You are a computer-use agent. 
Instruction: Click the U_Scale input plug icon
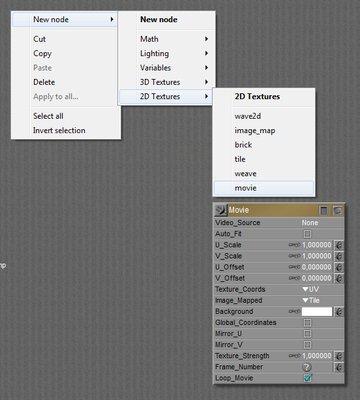[x=294, y=245]
